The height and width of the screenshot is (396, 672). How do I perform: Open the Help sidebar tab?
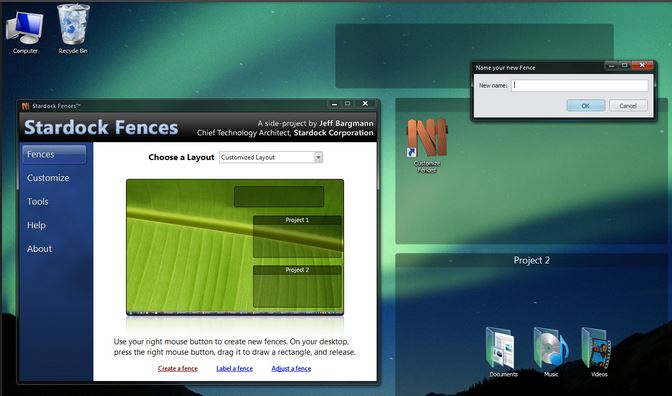point(36,225)
